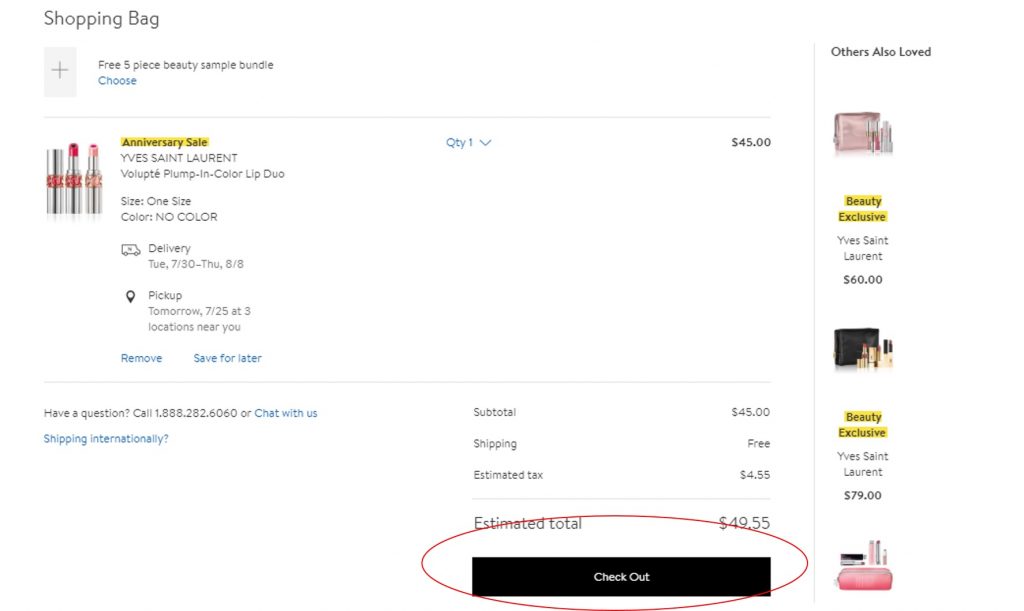Click the Anniversary Sale highlighted label
This screenshot has width=1024, height=611.
coord(164,142)
